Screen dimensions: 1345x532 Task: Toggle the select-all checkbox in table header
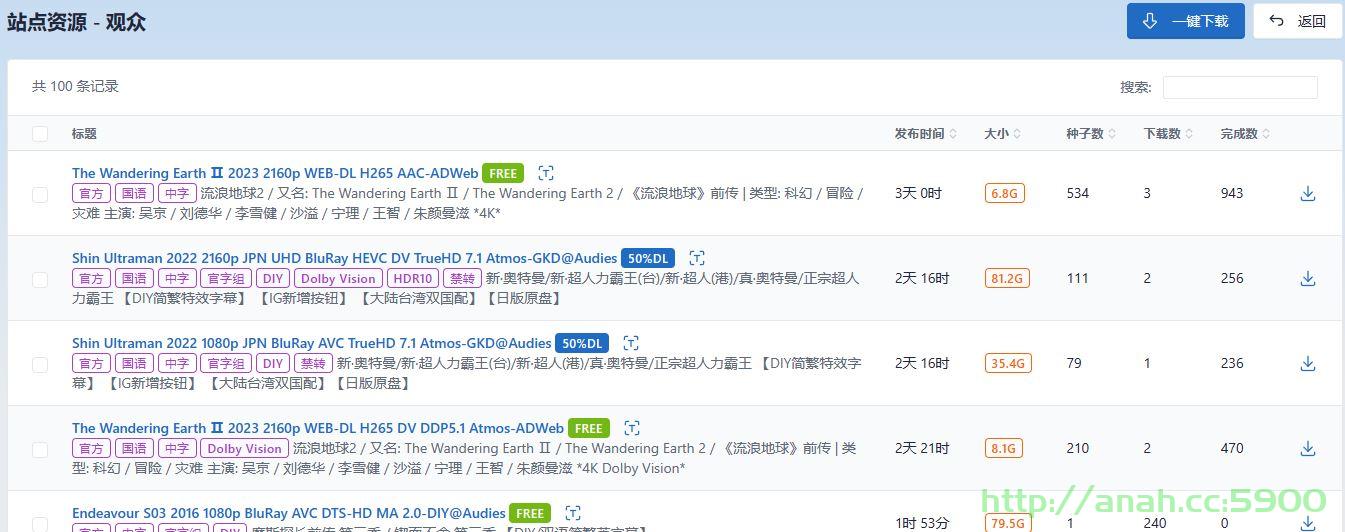pos(40,134)
